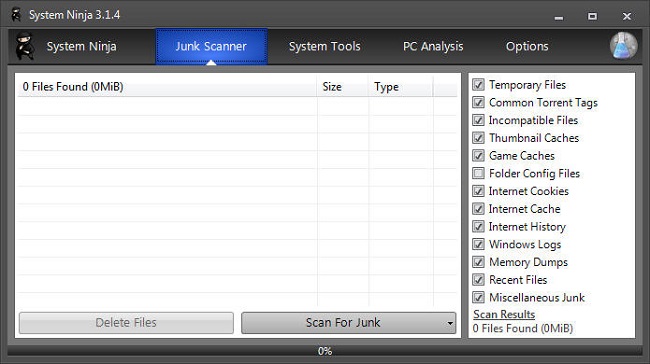Image resolution: width=650 pixels, height=364 pixels.
Task: Click the small ninja icon in title bar
Action: coord(17,15)
